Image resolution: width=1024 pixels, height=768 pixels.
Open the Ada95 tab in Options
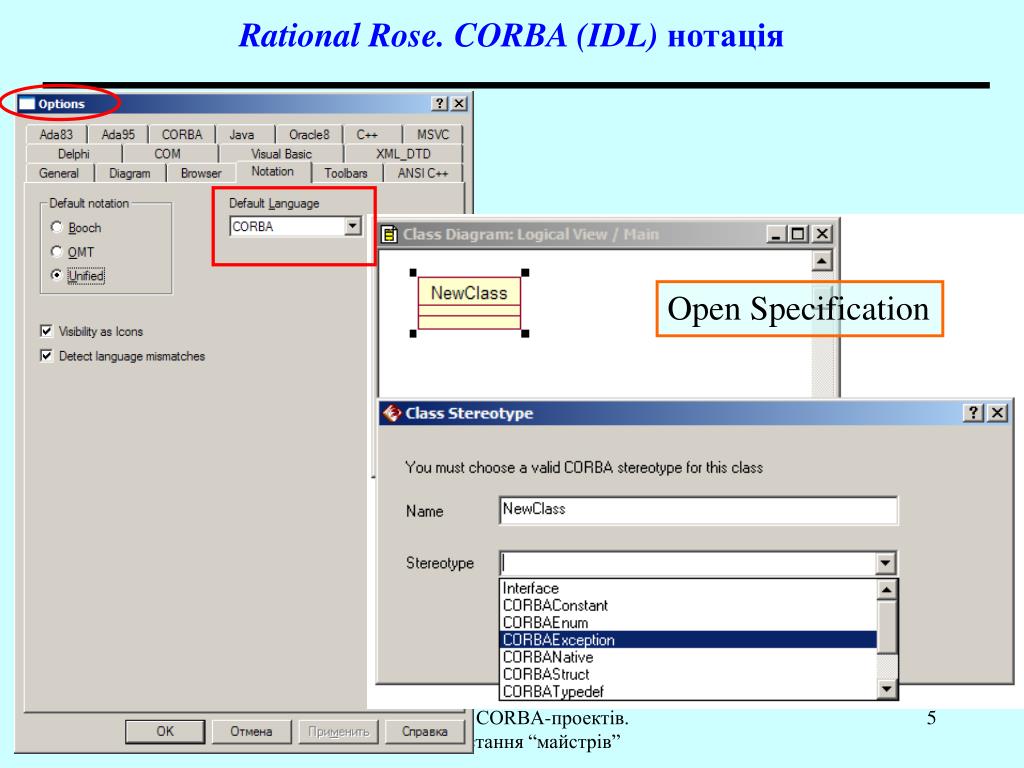(118, 135)
